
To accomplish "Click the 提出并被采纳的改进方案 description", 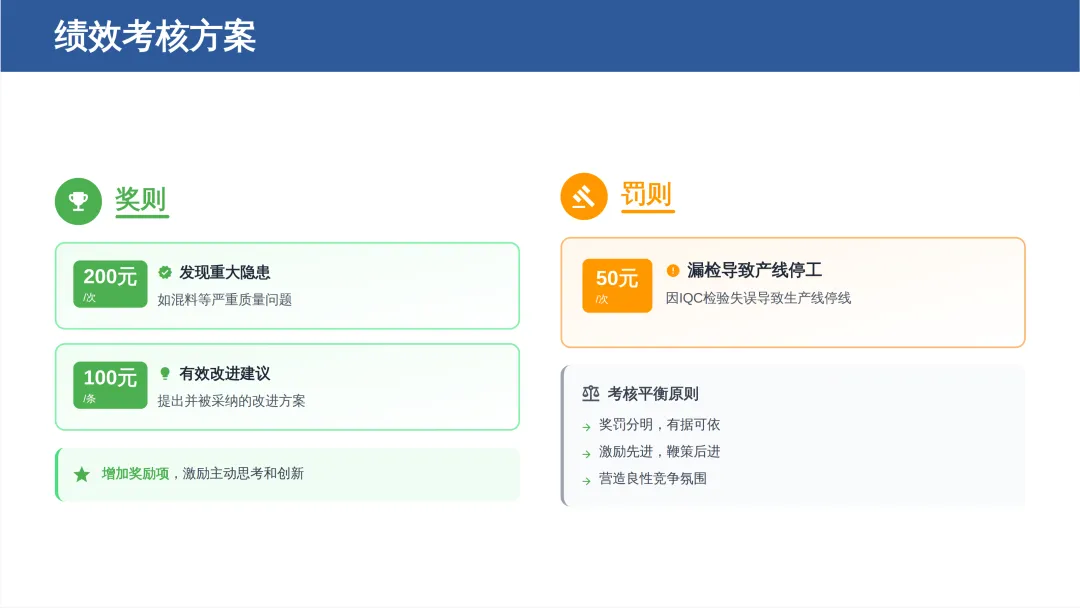I will pyautogui.click(x=231, y=401).
